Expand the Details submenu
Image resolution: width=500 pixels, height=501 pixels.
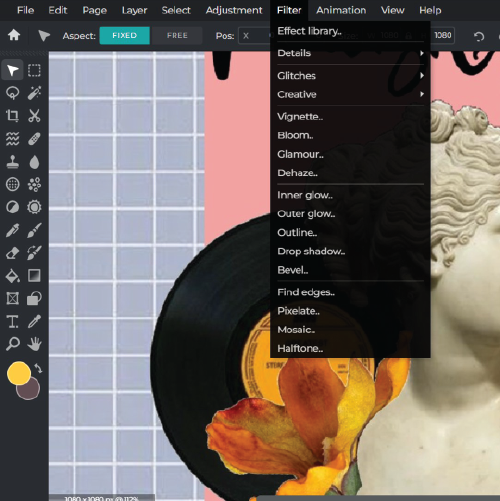(350, 53)
